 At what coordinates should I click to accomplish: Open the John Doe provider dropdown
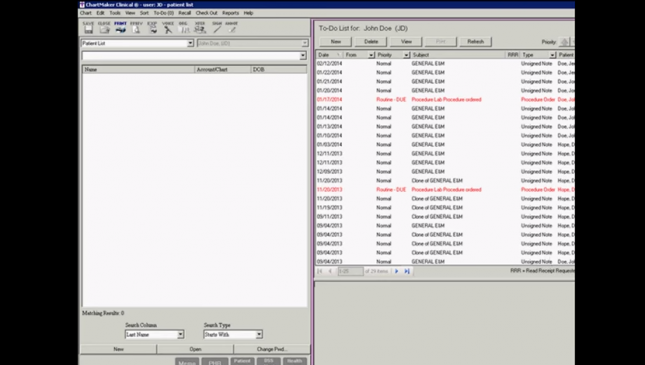(304, 43)
